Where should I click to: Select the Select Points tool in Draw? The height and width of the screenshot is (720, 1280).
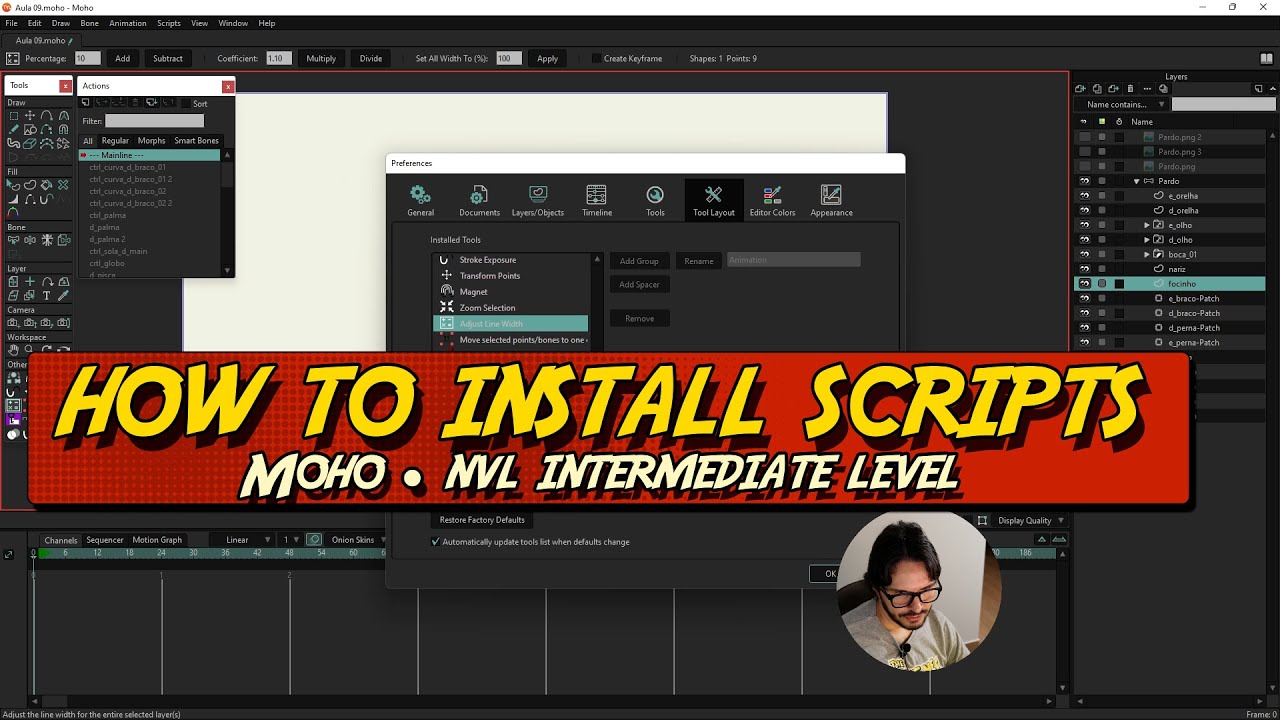click(13, 116)
